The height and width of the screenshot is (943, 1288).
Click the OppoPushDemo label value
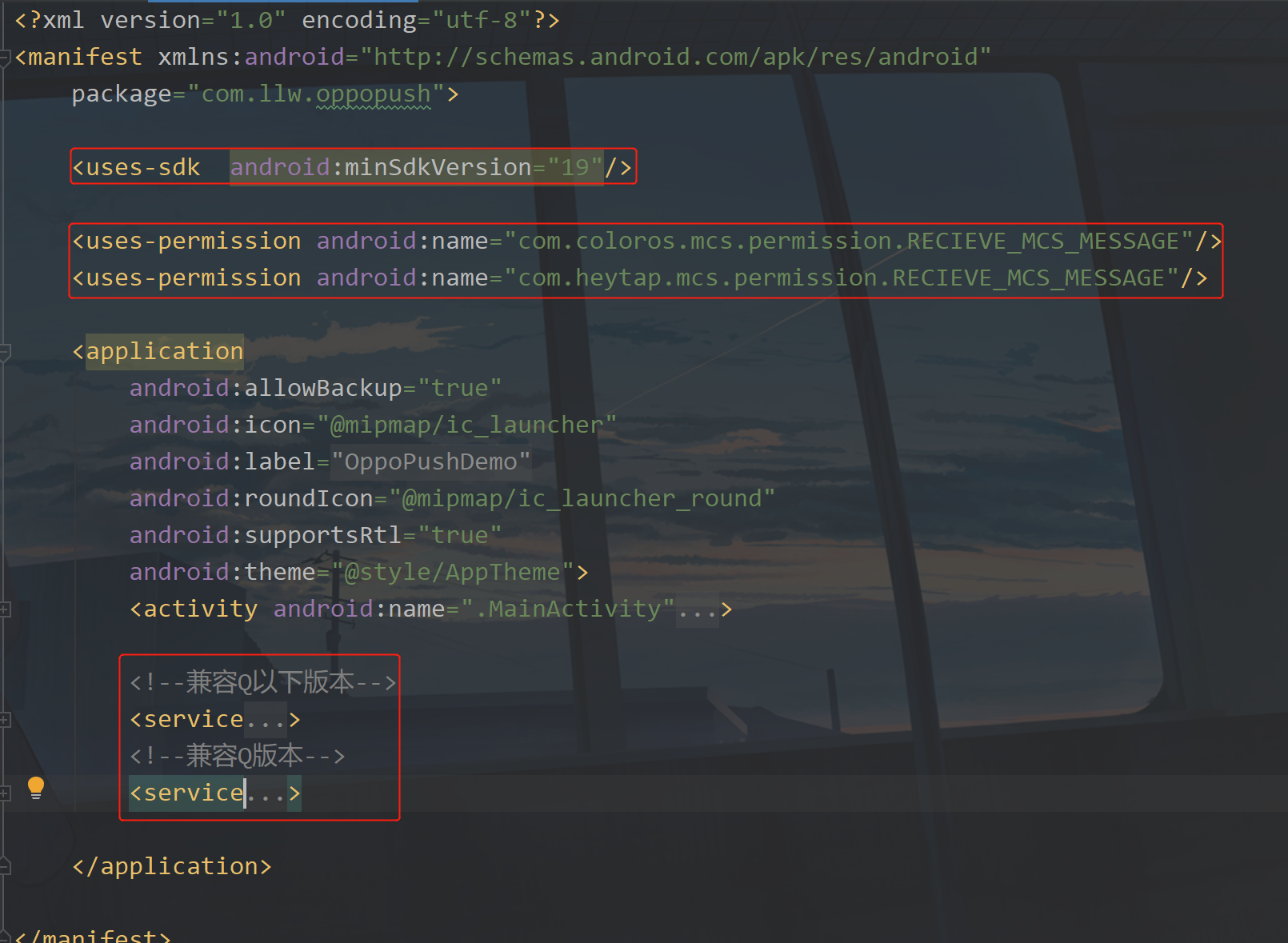pyautogui.click(x=431, y=462)
